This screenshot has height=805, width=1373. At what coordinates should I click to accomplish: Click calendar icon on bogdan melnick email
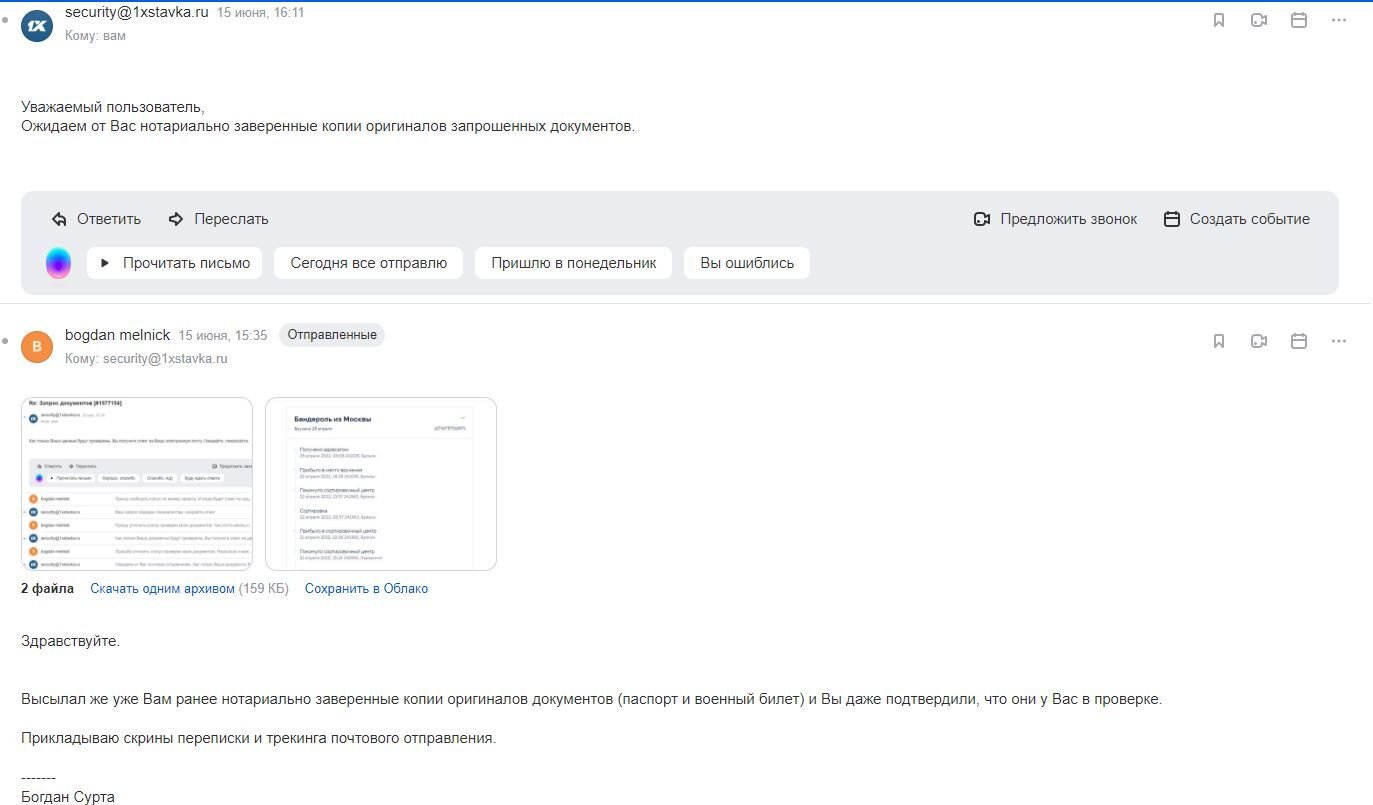(1299, 341)
